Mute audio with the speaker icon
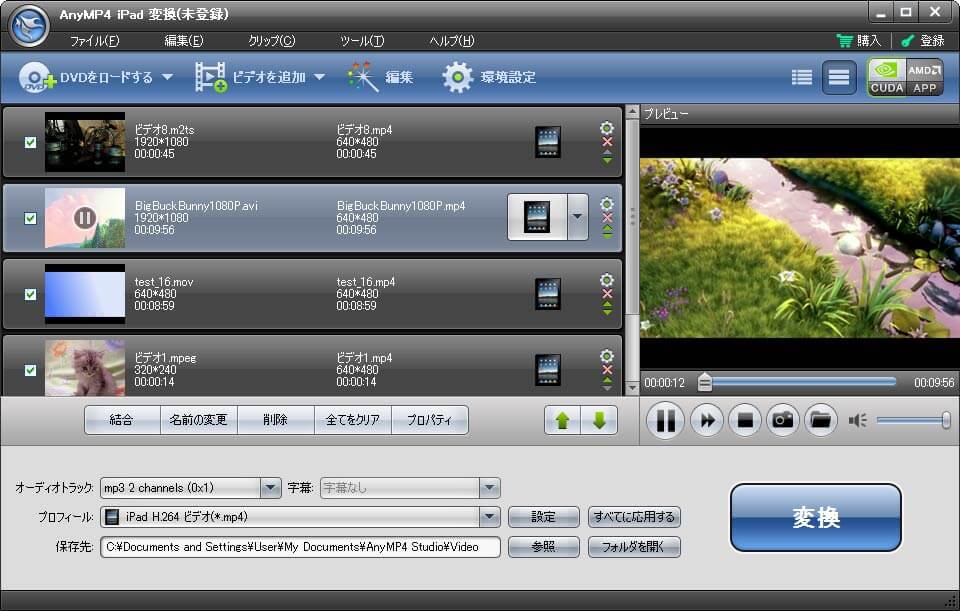This screenshot has height=611, width=960. coord(857,421)
